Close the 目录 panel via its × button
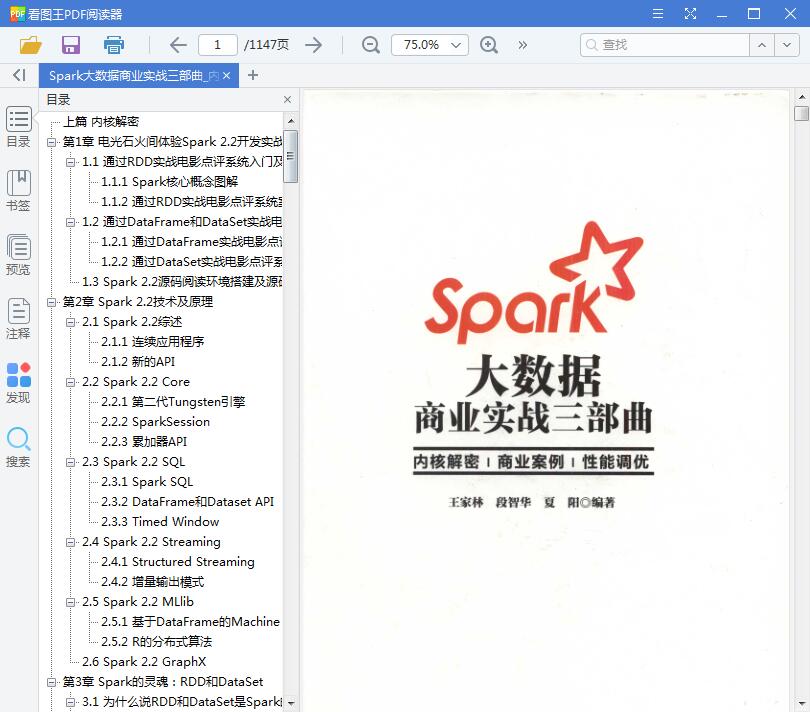 point(287,99)
